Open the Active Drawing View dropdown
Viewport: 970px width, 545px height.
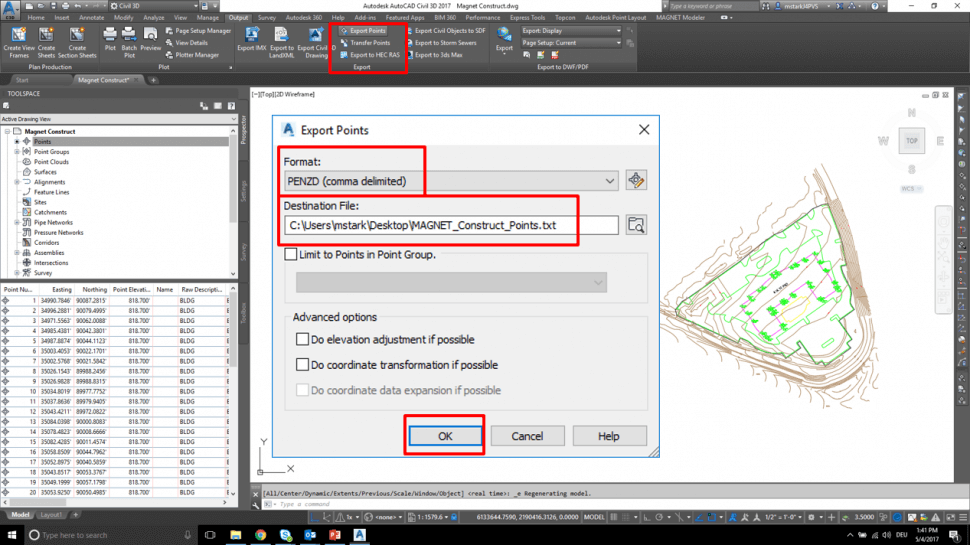tap(119, 119)
